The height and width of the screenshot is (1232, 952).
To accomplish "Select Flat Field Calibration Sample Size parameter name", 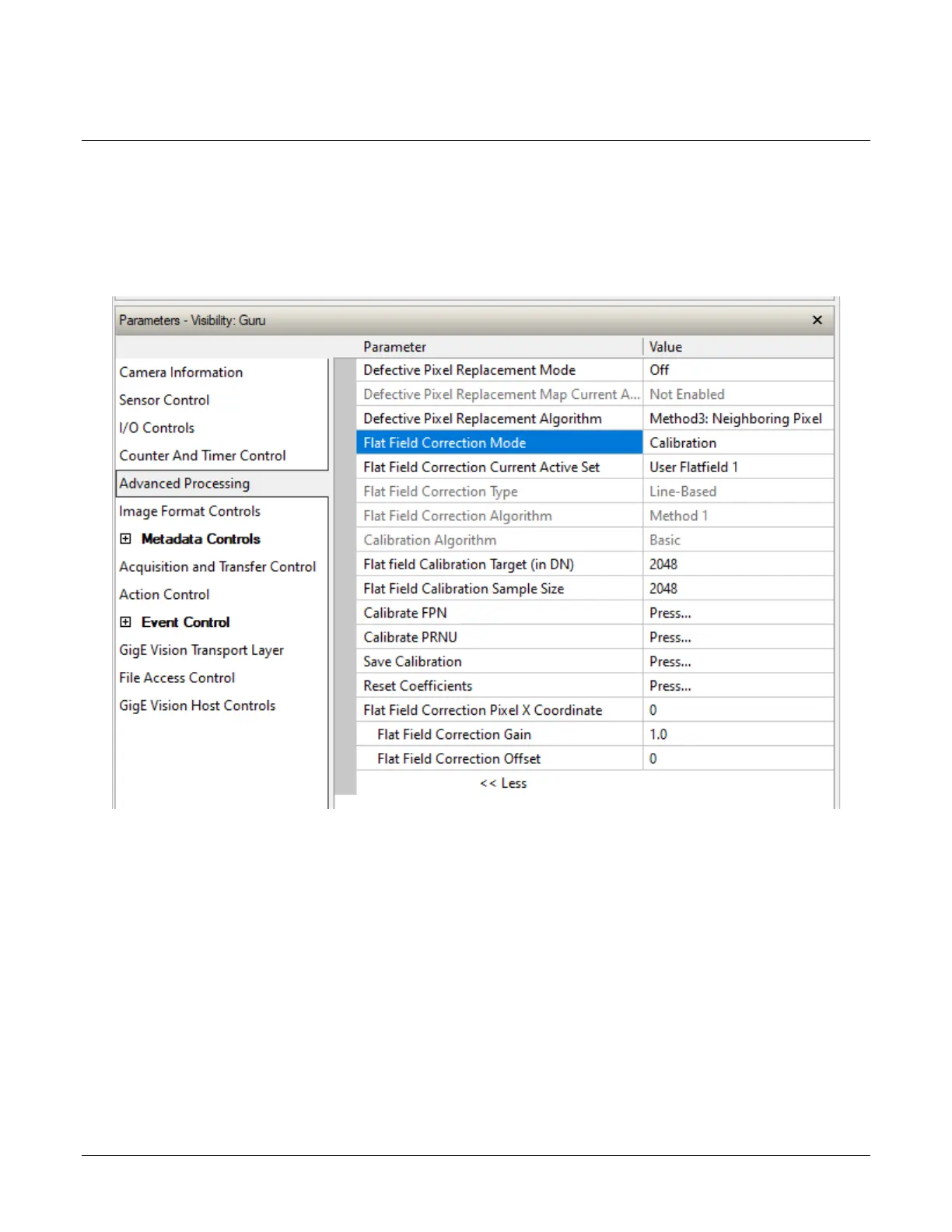I will click(x=464, y=589).
